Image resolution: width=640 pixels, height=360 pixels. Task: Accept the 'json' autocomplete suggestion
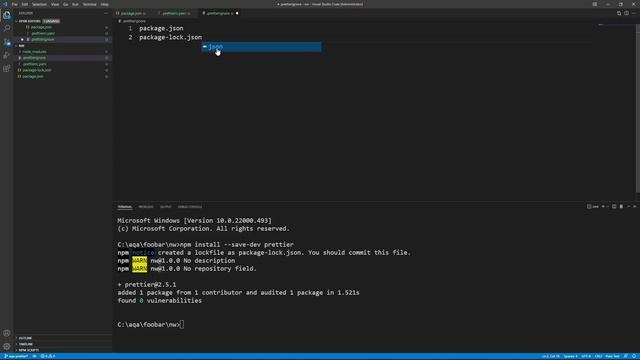[x=261, y=47]
